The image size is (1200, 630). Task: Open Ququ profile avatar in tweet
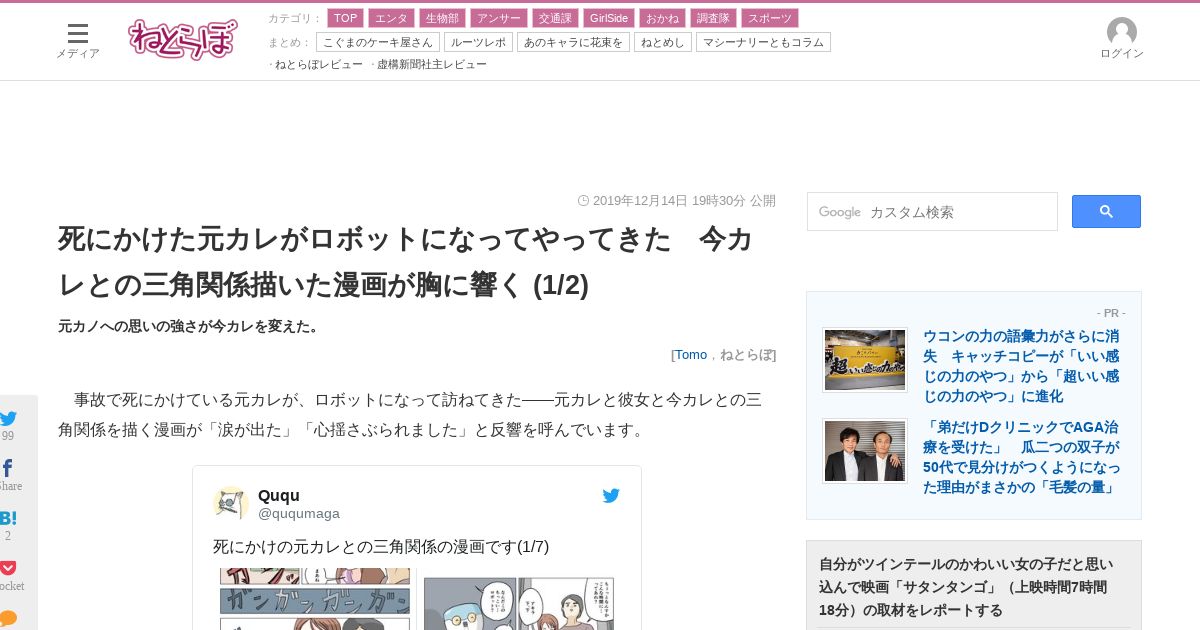click(231, 503)
